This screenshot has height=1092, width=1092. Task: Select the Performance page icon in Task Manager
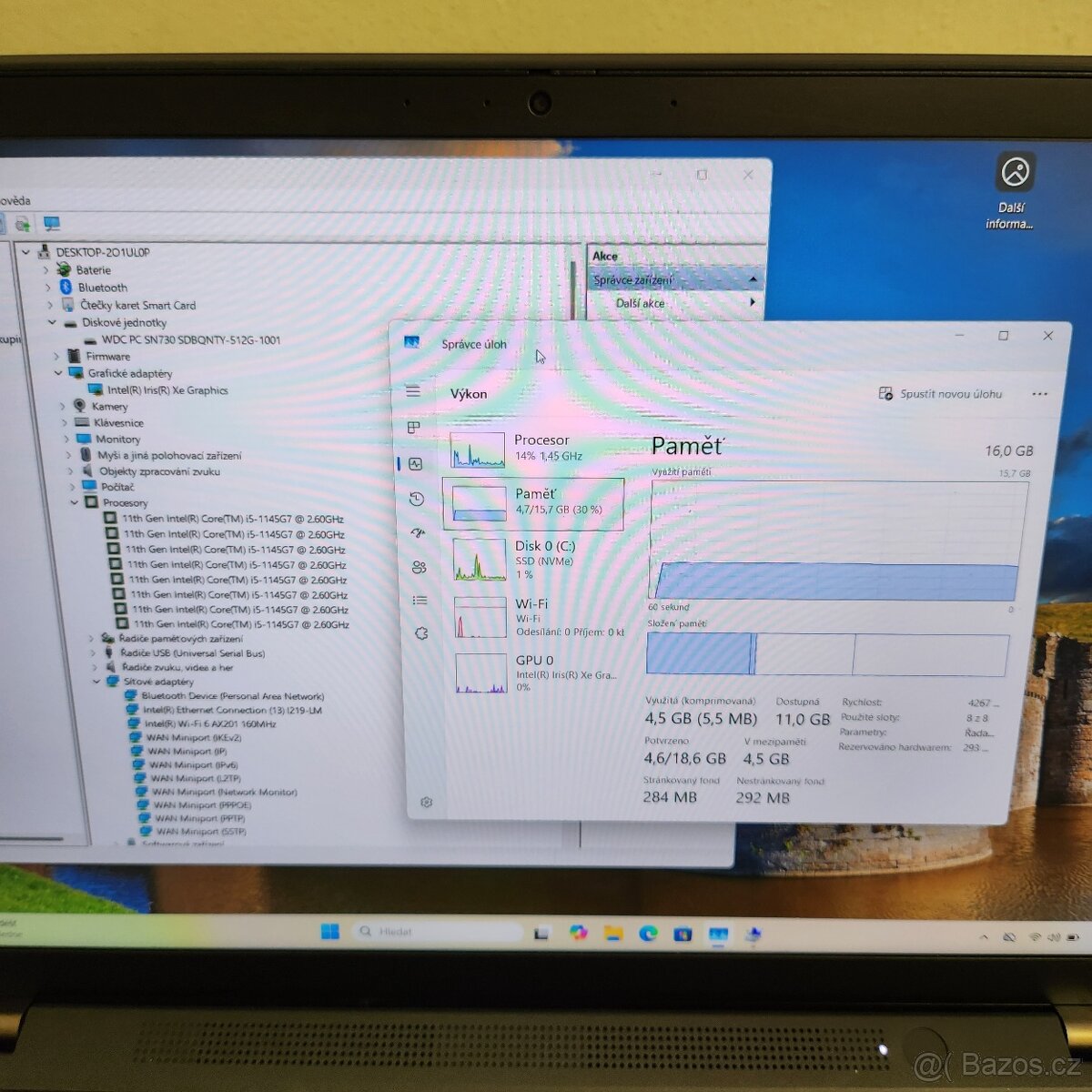tap(416, 464)
